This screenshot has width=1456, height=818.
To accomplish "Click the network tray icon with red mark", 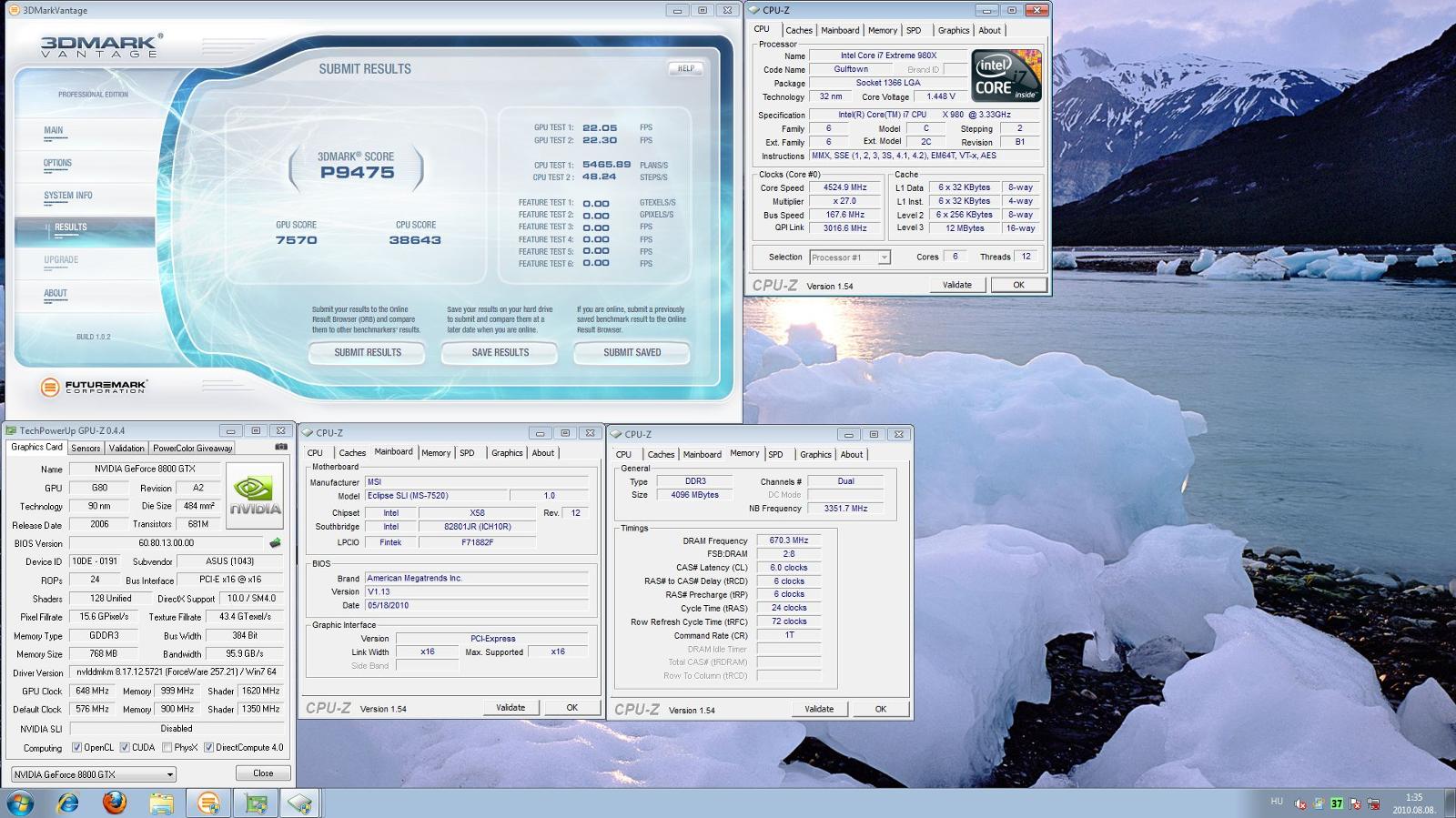I will click(1373, 803).
